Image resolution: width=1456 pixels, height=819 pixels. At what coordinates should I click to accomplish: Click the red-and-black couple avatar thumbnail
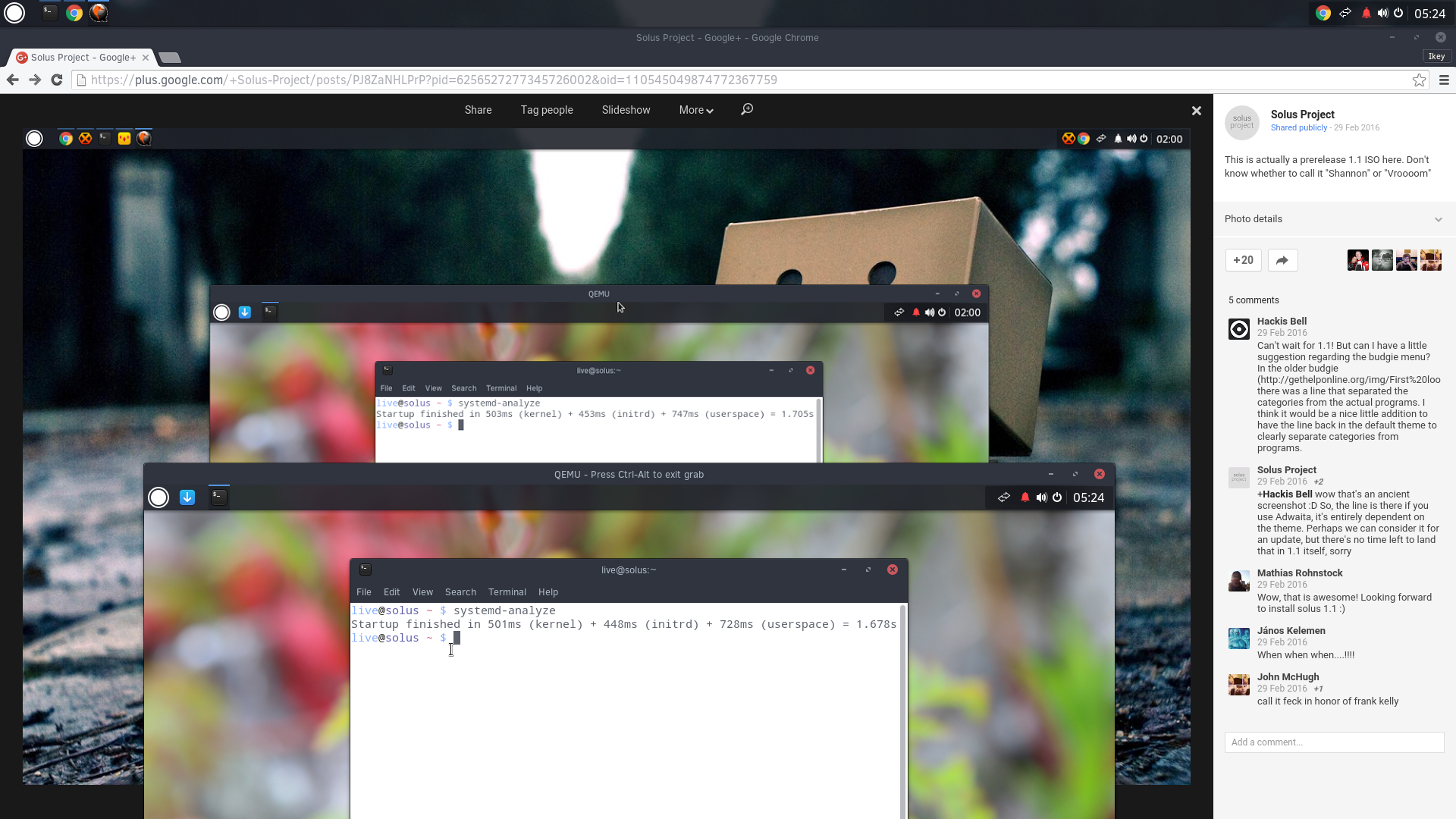coord(1358,260)
